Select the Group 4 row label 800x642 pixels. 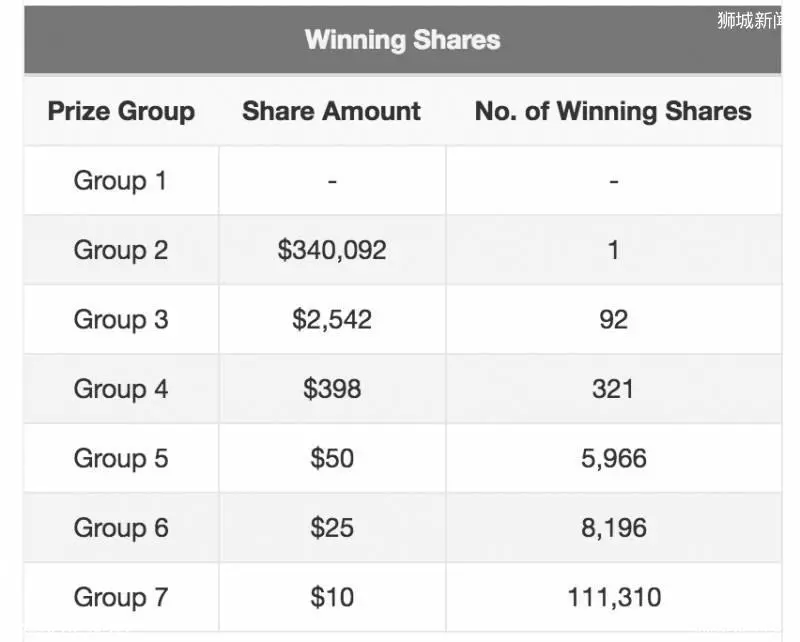(120, 389)
